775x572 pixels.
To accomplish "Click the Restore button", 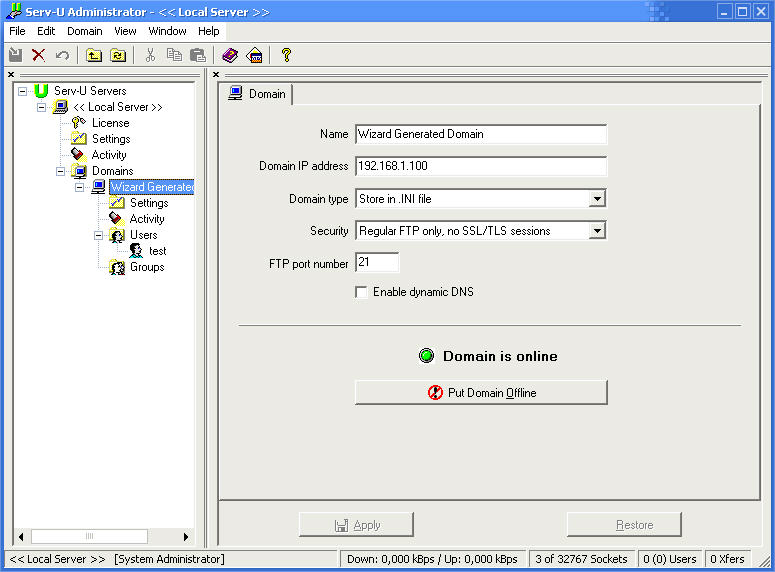I will (624, 525).
